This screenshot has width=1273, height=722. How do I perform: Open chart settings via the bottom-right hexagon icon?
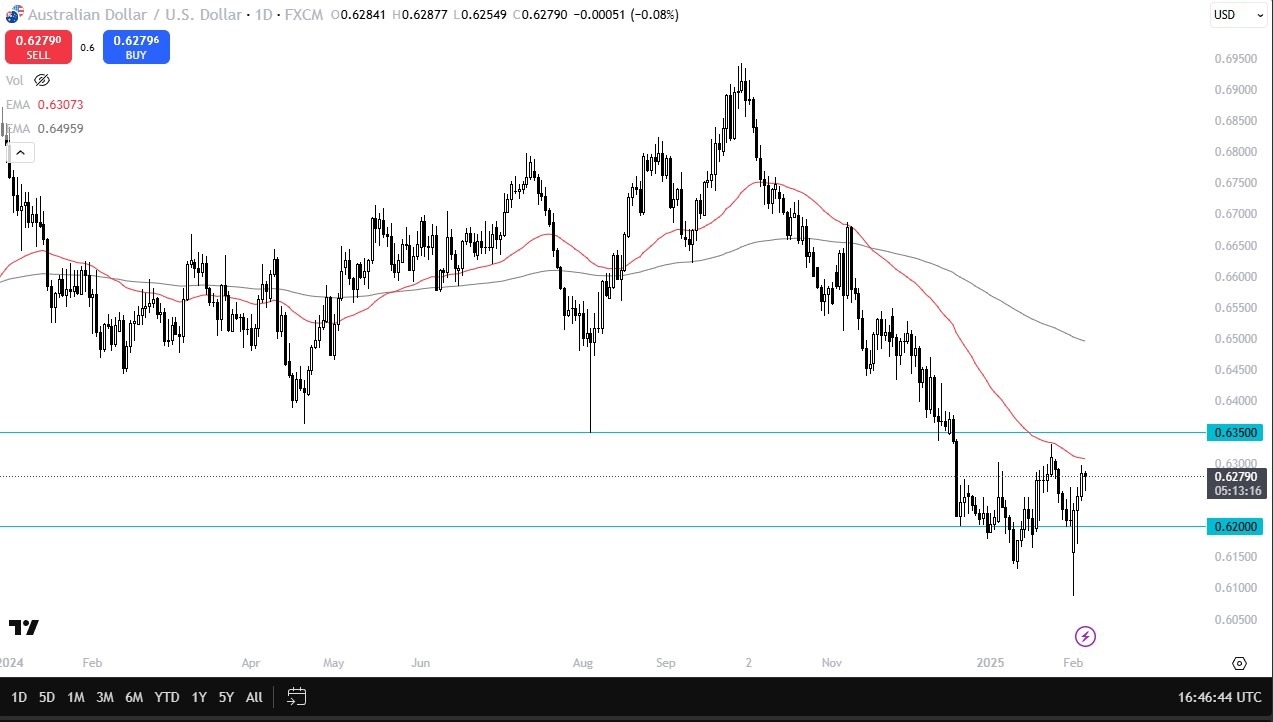[1240, 663]
